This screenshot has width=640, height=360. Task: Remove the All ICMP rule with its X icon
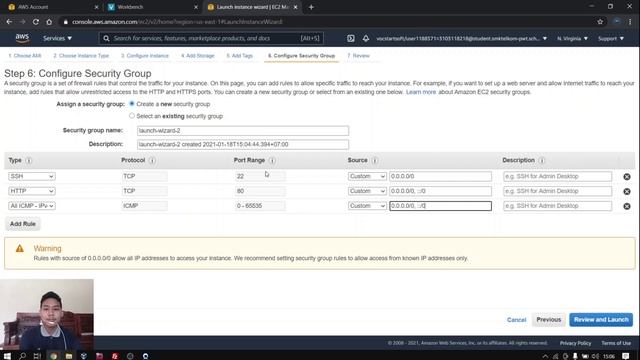pyautogui.click(x=627, y=206)
